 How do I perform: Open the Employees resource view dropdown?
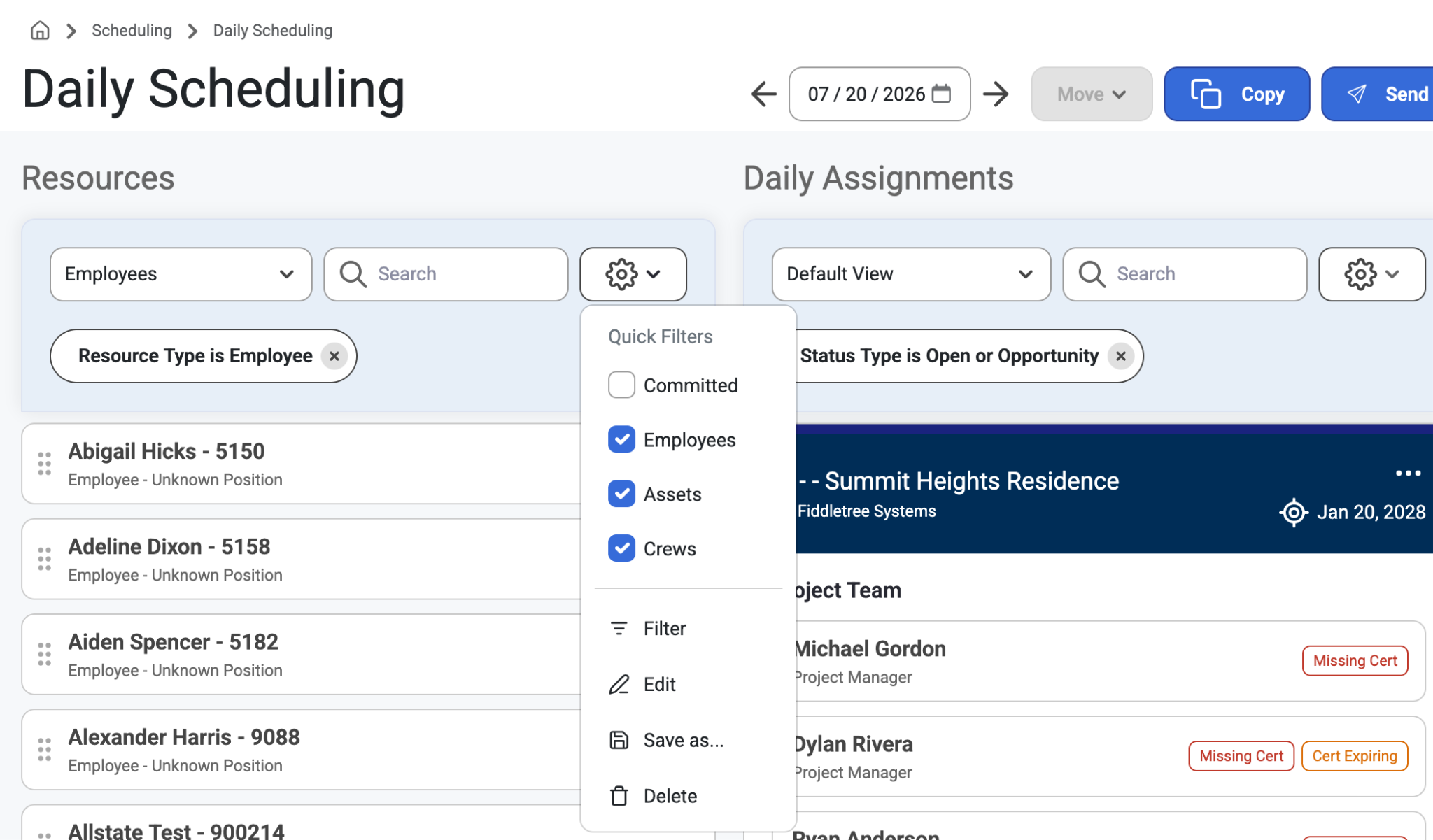181,274
